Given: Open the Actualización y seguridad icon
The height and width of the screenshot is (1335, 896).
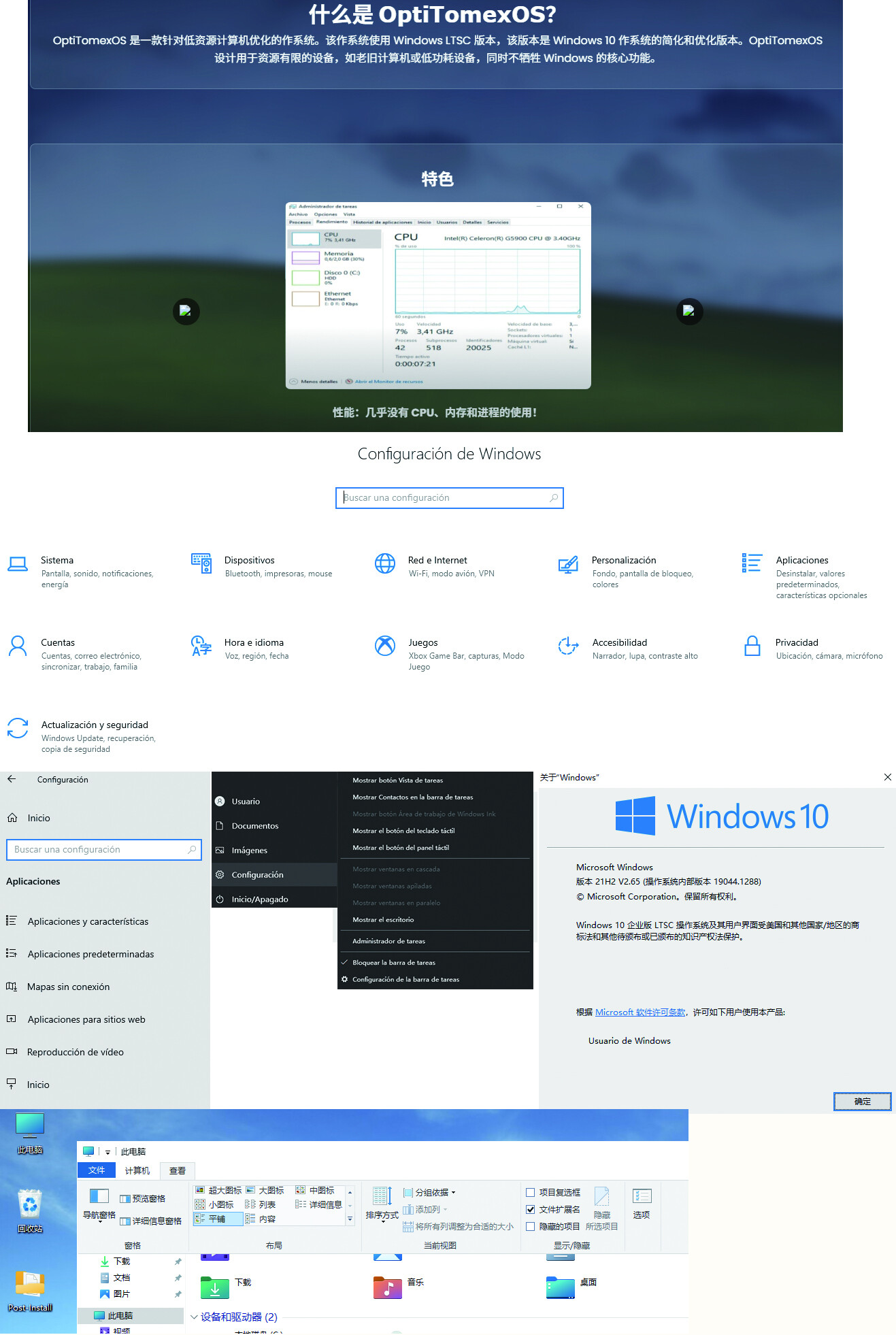Looking at the screenshot, I should point(18,728).
